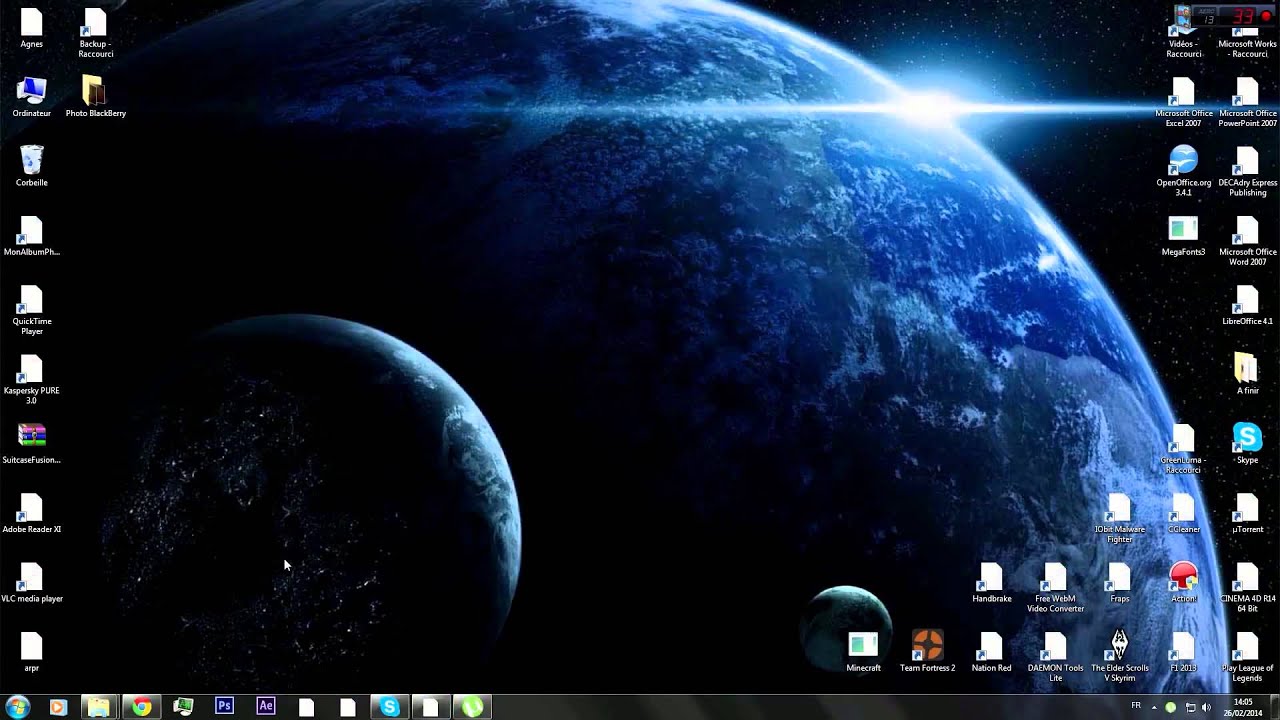Select DECAdry Express Publishing shortcut
This screenshot has width=1280, height=720.
point(1247,172)
